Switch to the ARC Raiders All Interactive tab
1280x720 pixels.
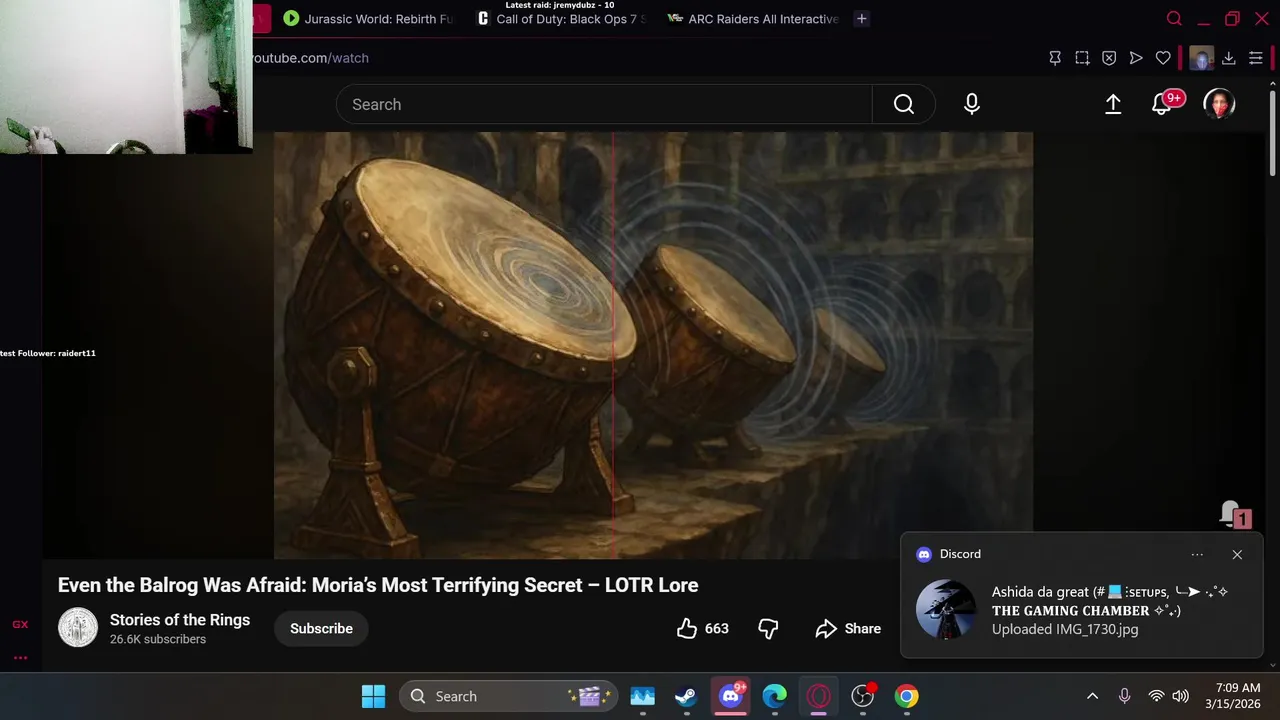tap(752, 18)
